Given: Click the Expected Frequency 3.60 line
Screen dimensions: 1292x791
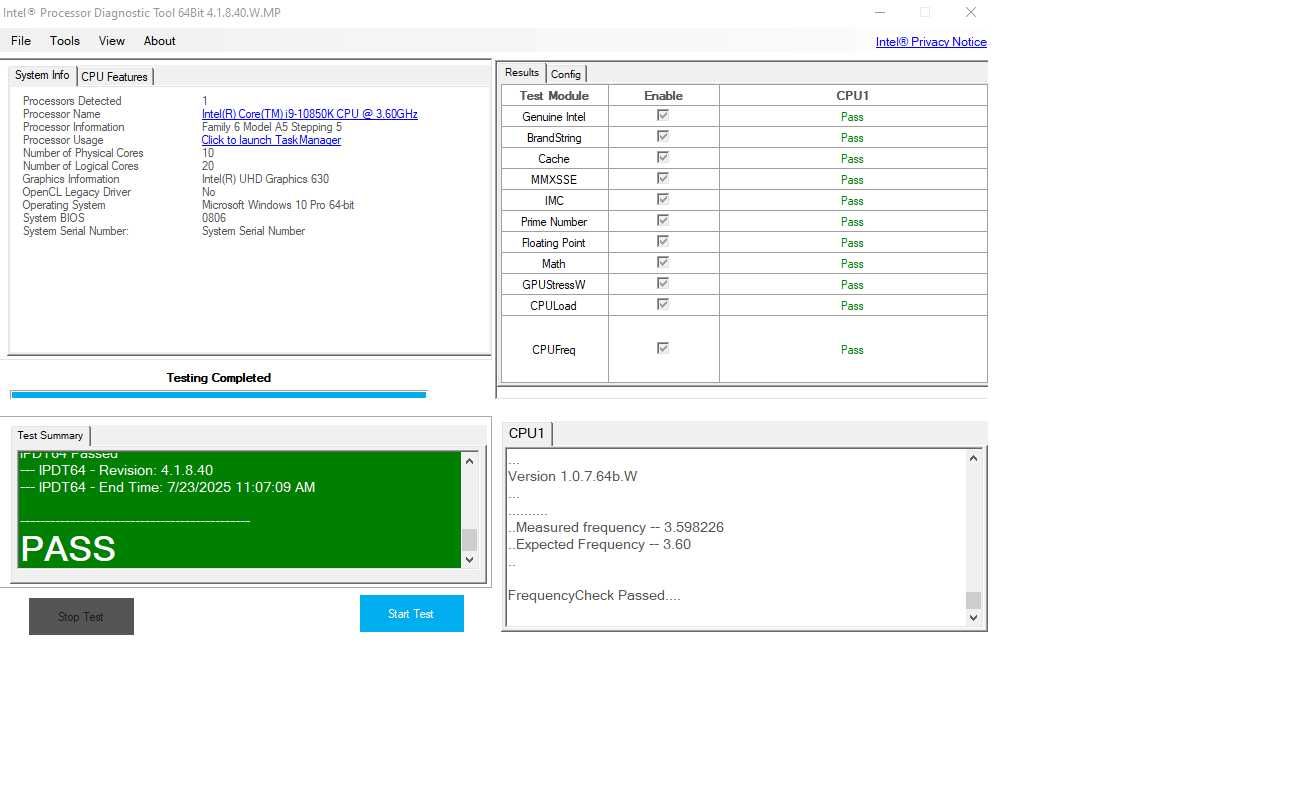Looking at the screenshot, I should tap(600, 544).
